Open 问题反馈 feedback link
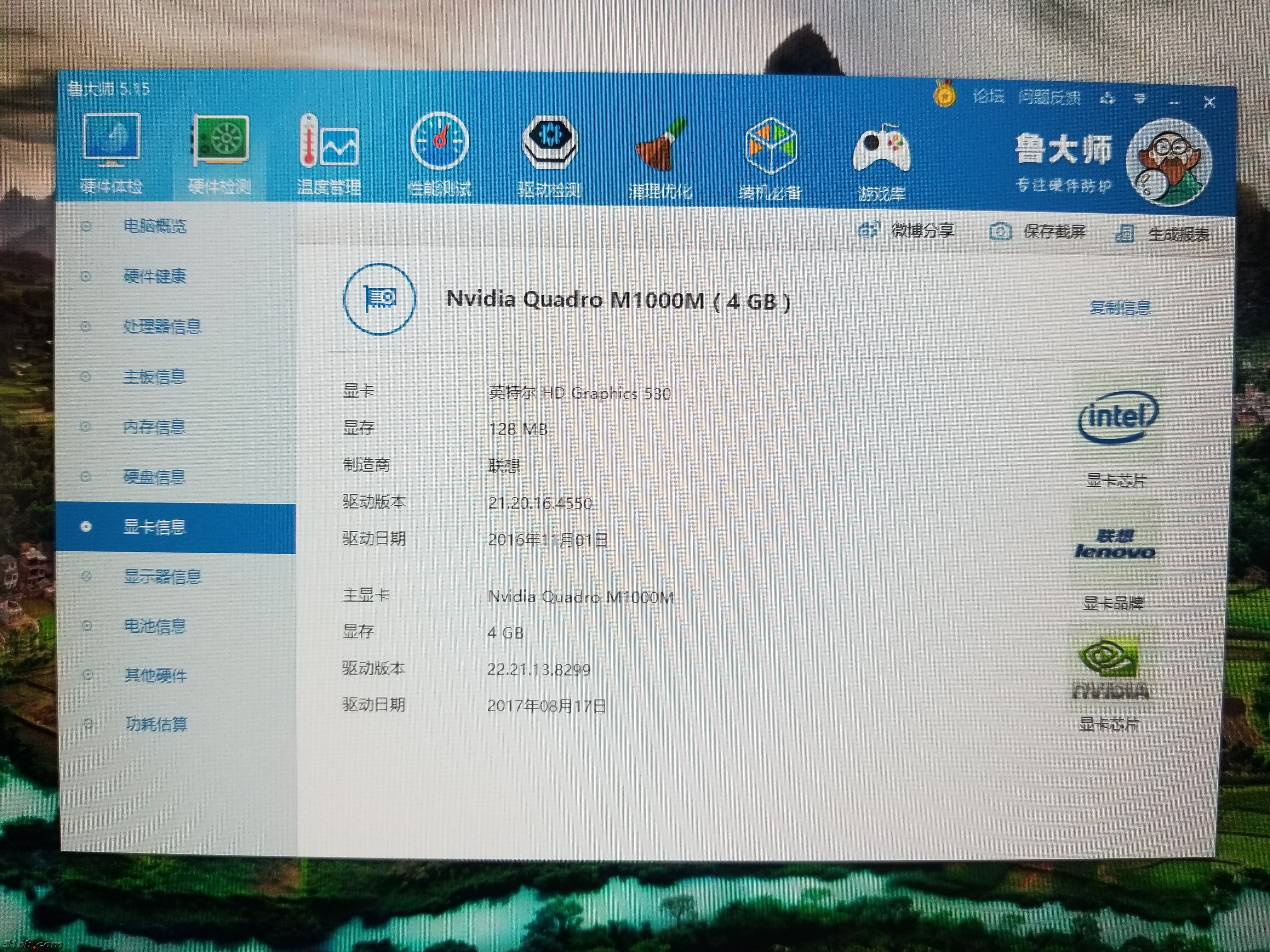1270x952 pixels. coord(1049,98)
